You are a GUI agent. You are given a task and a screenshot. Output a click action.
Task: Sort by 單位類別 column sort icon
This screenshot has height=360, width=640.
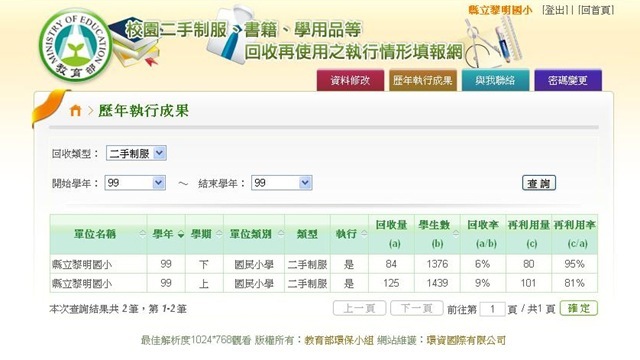pyautogui.click(x=281, y=234)
